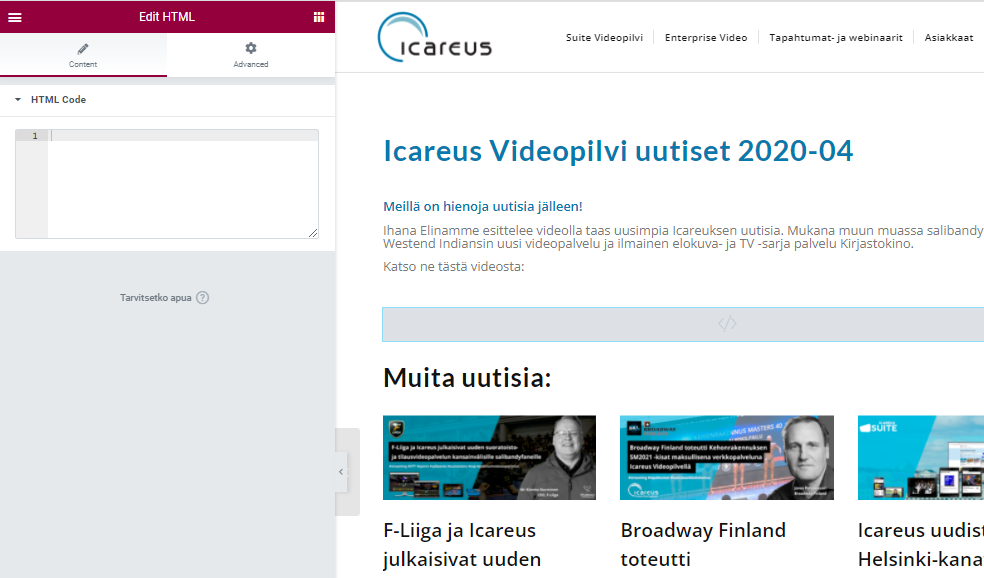Open the F-Liiga ja Icareus article thumbnail
This screenshot has height=578, width=984.
tap(489, 458)
